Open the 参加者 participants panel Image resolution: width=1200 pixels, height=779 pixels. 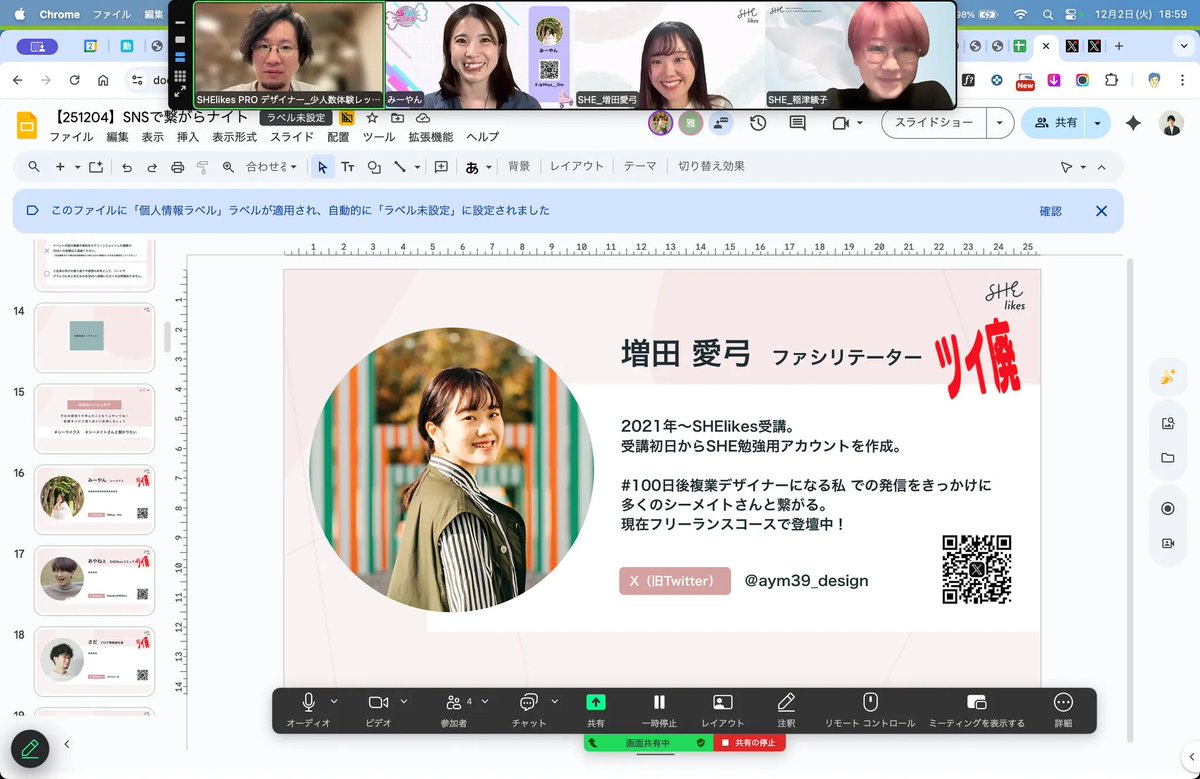[454, 709]
